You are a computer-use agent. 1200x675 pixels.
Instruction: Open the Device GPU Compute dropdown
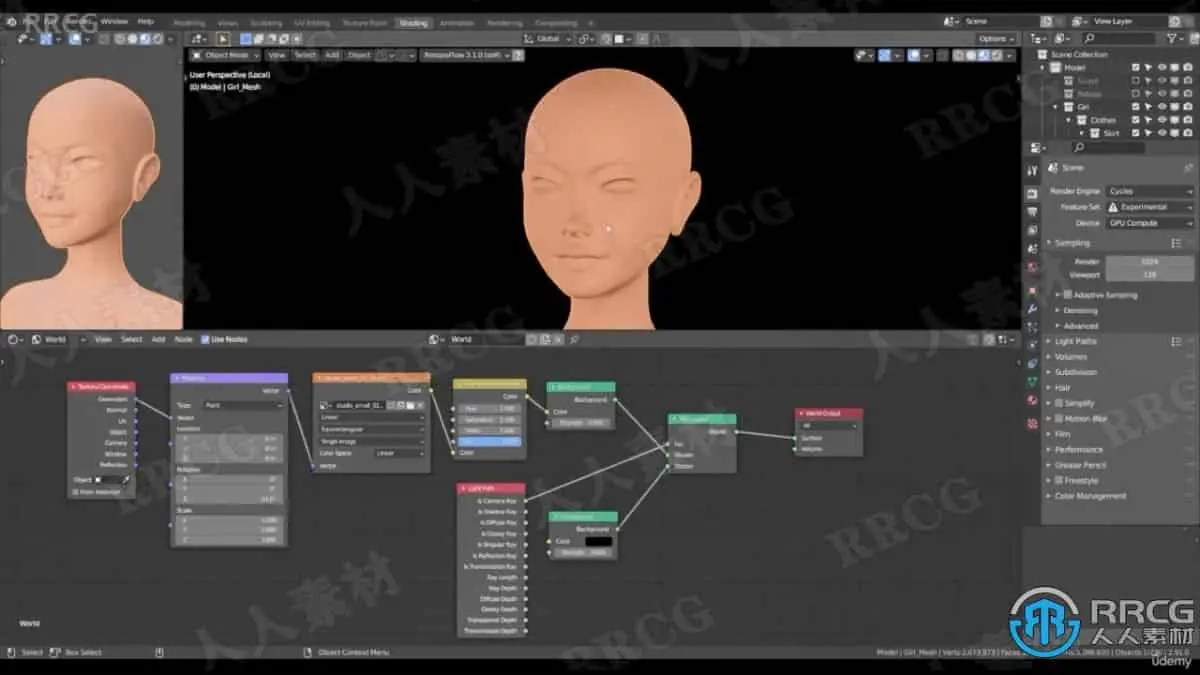1150,223
